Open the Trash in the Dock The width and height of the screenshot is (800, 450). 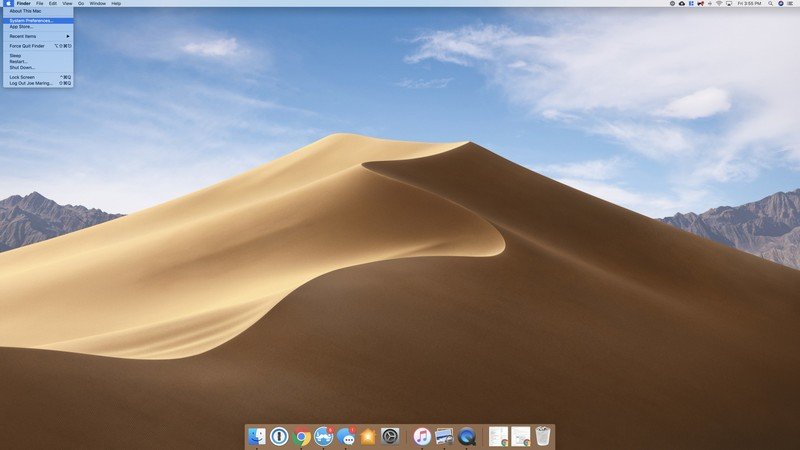(543, 436)
